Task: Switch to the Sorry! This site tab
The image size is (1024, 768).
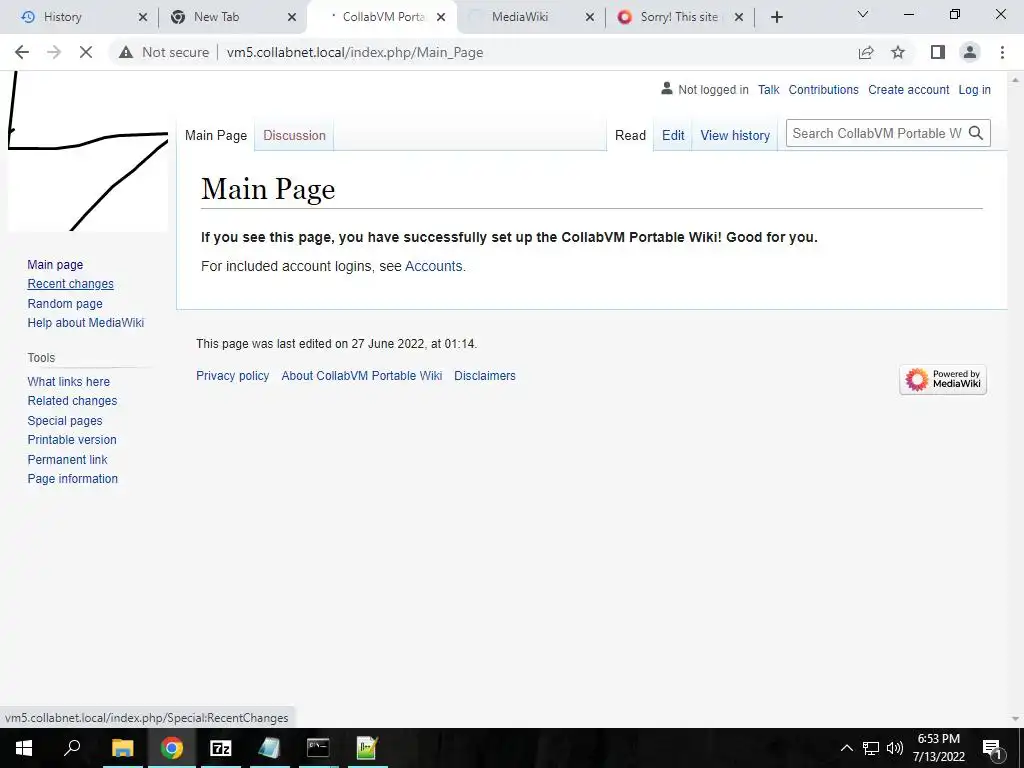Action: [x=679, y=17]
